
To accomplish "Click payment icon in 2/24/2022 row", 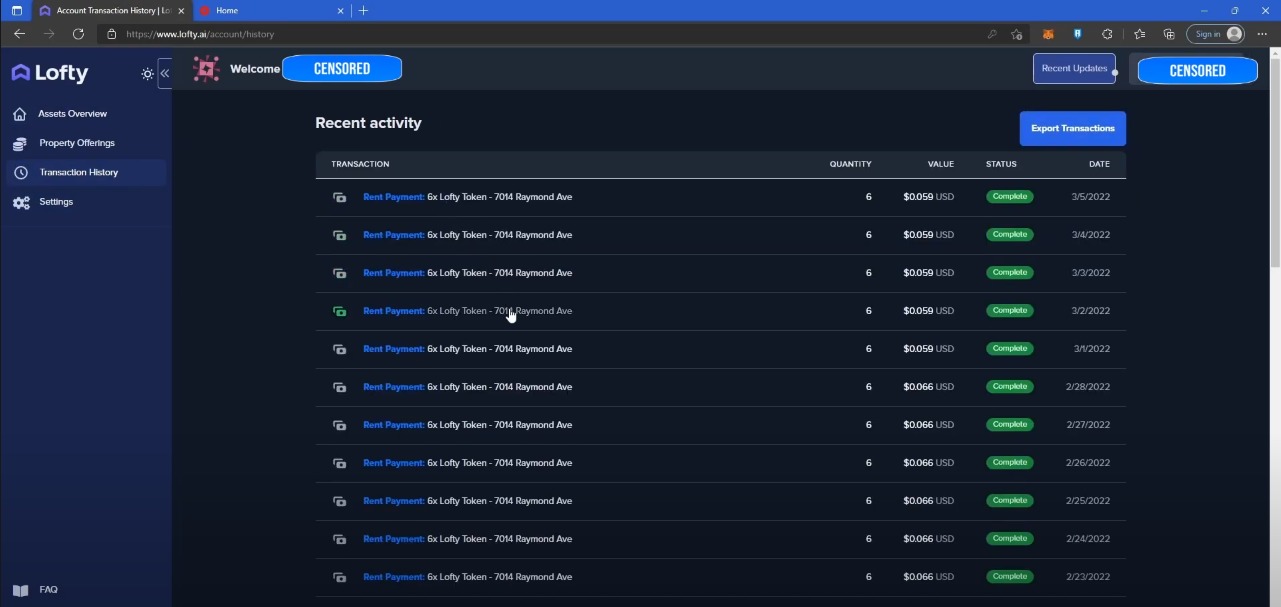I will pyautogui.click(x=339, y=539).
